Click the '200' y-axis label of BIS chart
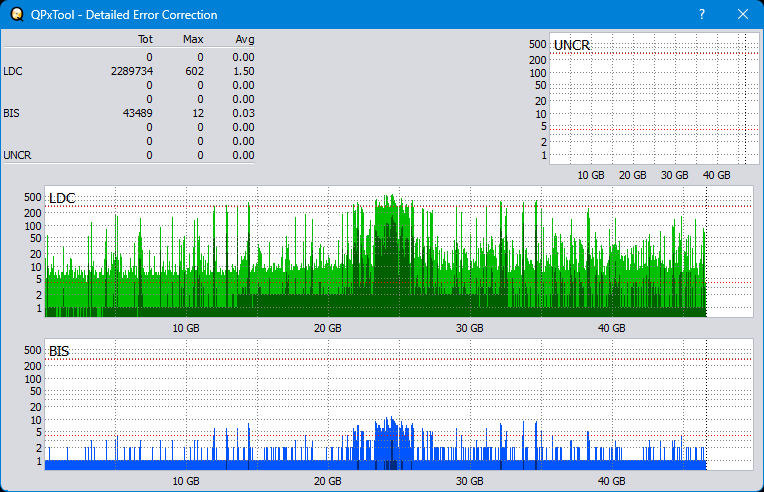Screen dimensions: 764x492 (x=33, y=366)
